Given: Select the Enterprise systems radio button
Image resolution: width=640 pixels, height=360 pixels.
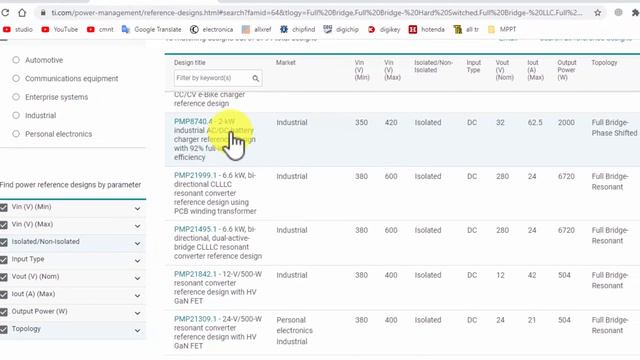Looking at the screenshot, I should coord(16,97).
